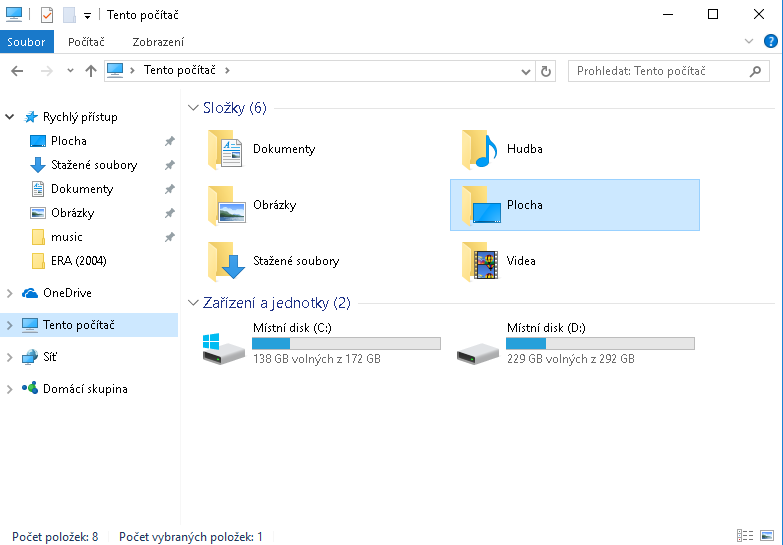
Task: Open the Videa folder icon
Action: pos(480,261)
